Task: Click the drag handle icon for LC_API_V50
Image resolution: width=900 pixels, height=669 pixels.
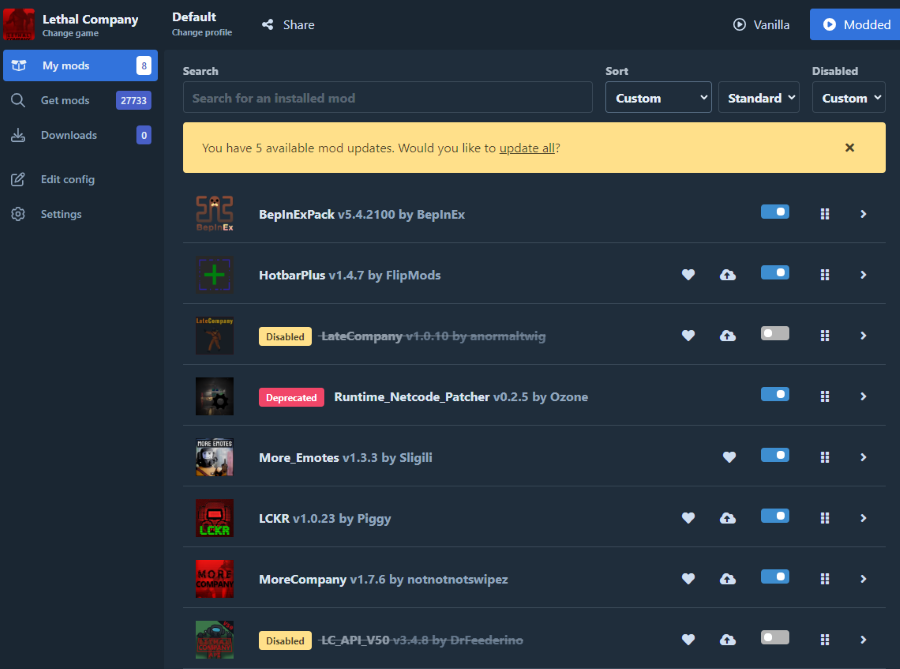Action: pos(825,640)
